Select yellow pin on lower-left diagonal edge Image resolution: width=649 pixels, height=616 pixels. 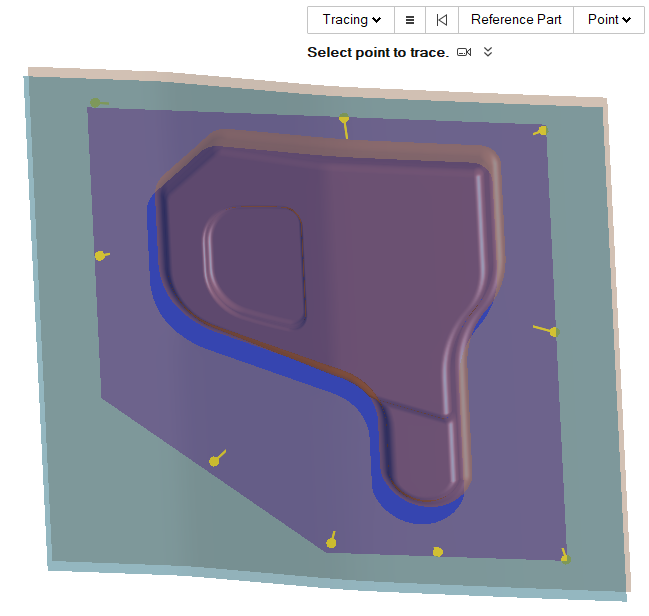214,460
